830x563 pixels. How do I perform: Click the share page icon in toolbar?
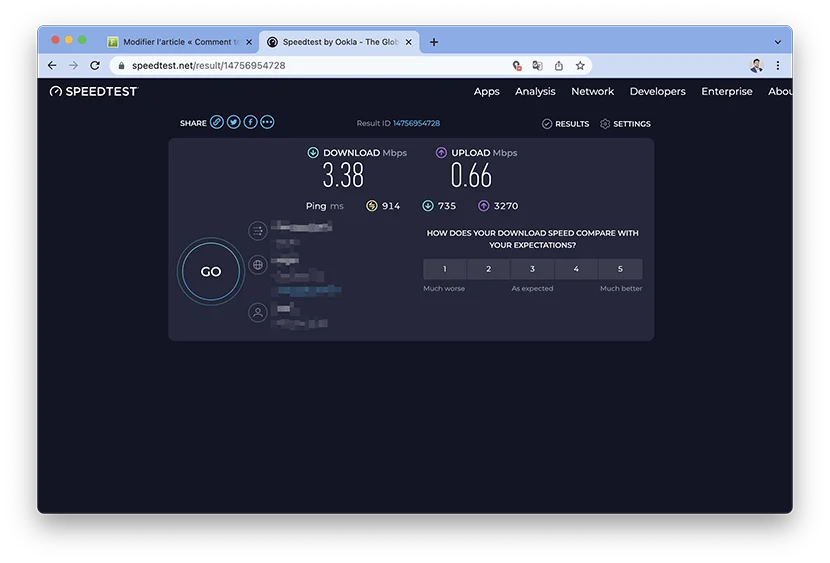click(x=558, y=66)
